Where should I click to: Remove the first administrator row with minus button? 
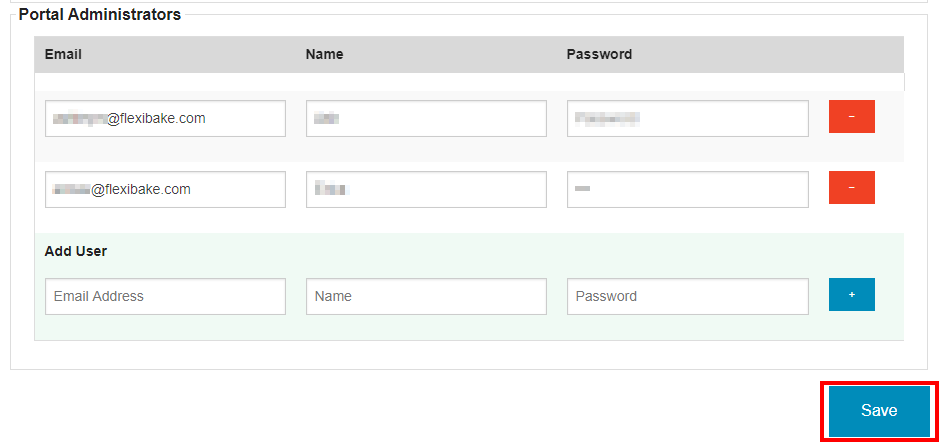(x=852, y=117)
